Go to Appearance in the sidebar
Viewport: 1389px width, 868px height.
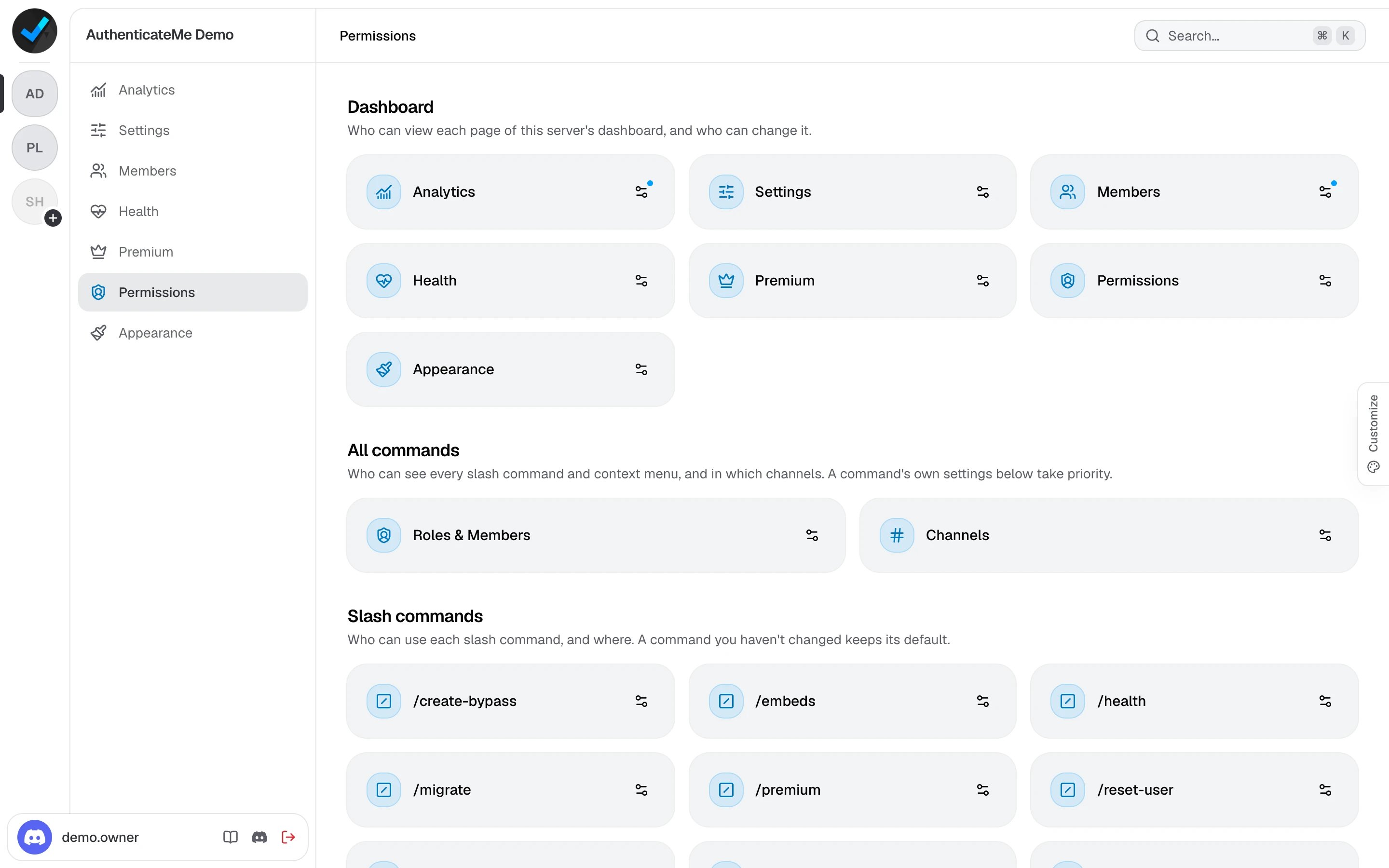(x=193, y=333)
